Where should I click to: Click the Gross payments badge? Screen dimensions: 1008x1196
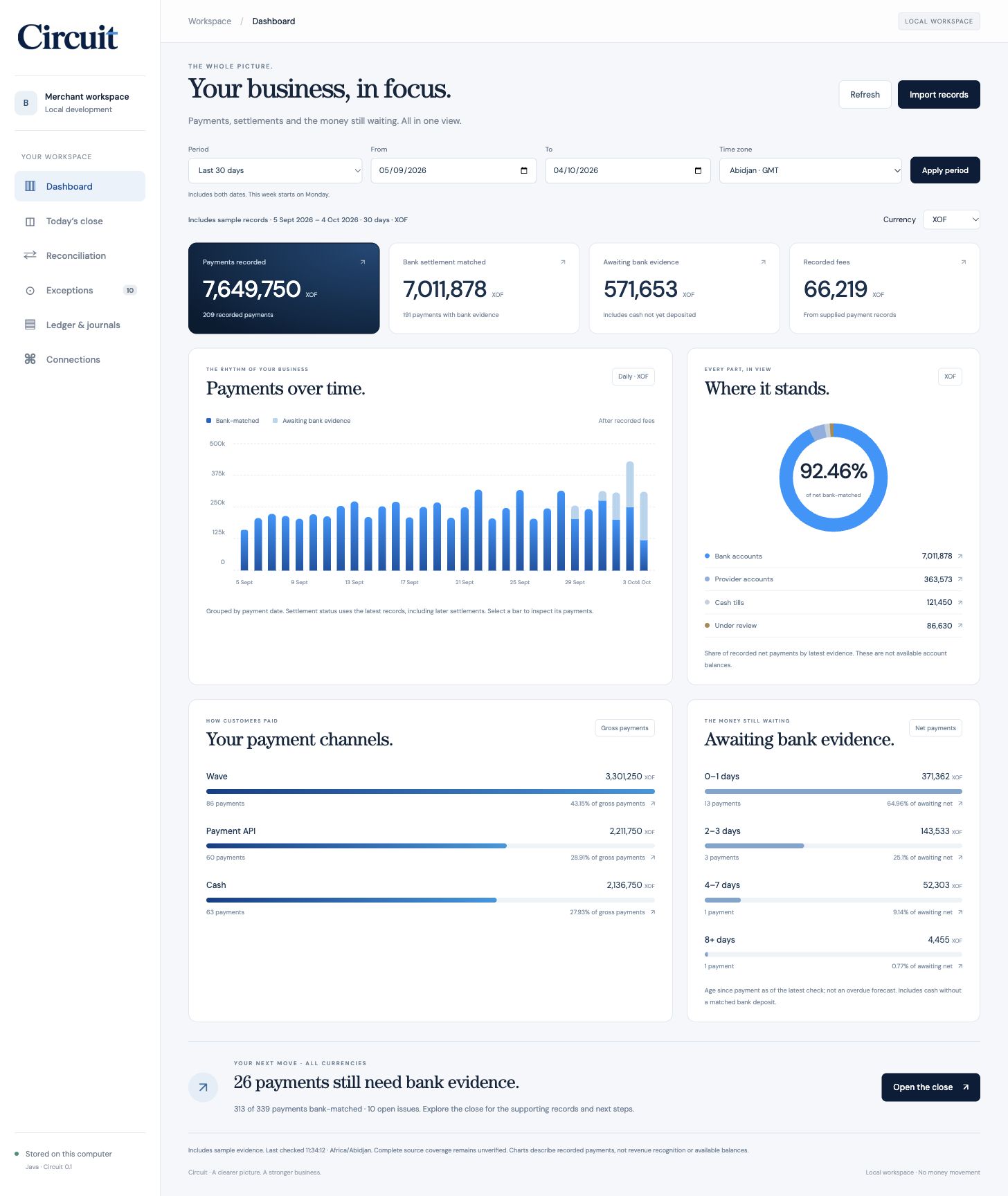click(624, 728)
